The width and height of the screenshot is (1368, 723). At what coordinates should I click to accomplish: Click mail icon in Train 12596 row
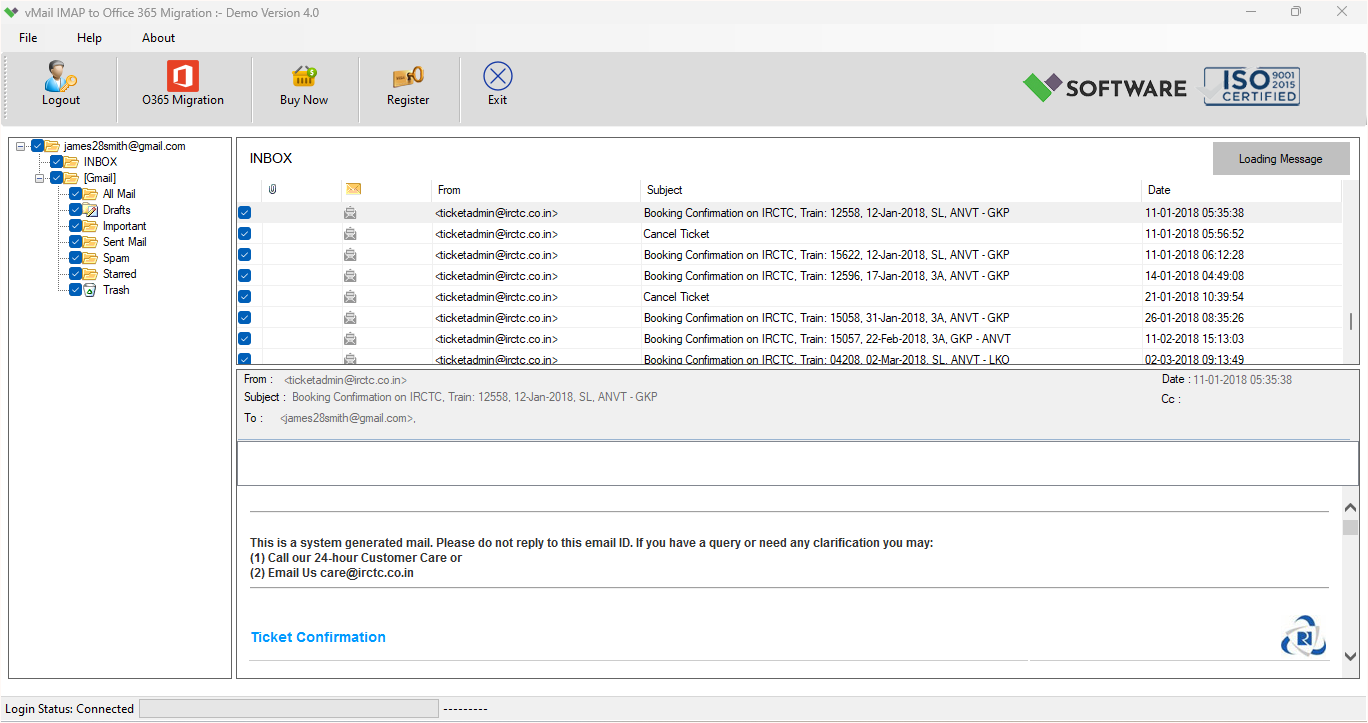click(x=350, y=276)
